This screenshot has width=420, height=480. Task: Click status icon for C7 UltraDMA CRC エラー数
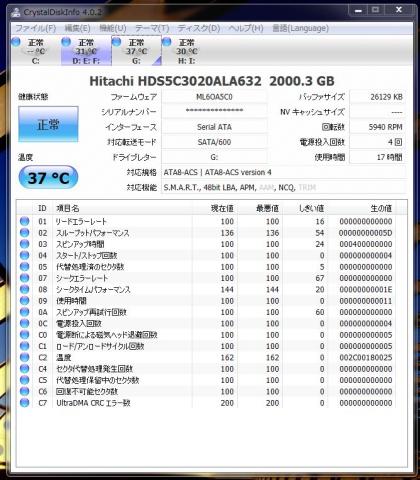(x=24, y=403)
